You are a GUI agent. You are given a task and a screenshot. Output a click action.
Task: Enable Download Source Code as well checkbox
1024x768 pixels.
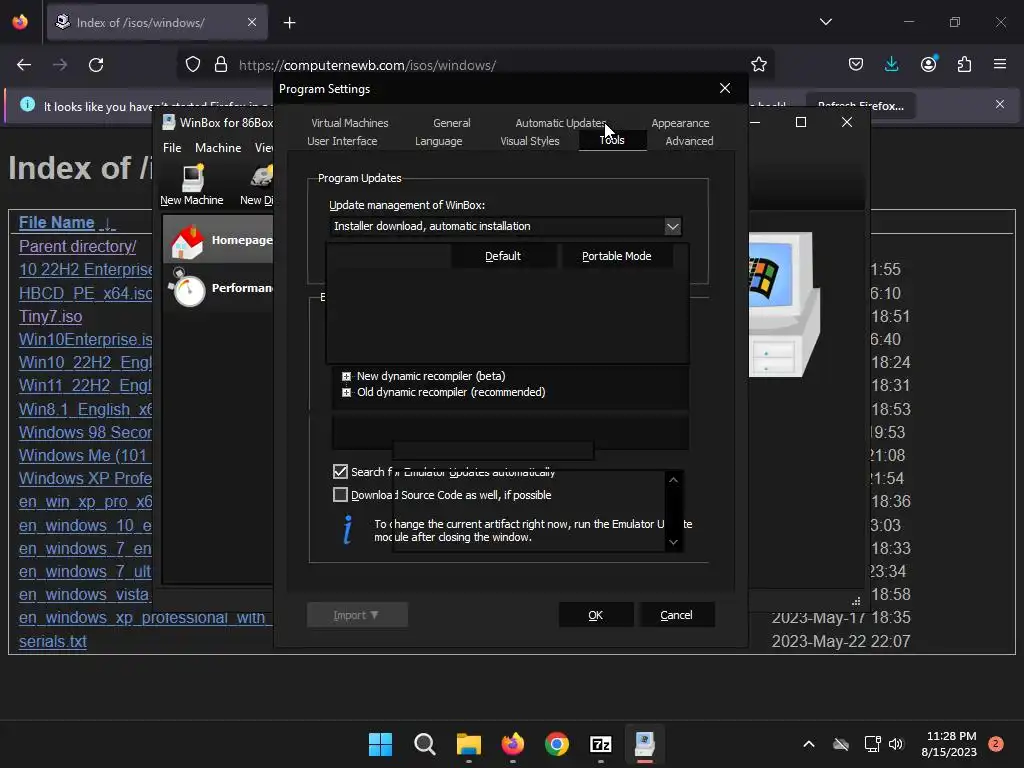[340, 495]
